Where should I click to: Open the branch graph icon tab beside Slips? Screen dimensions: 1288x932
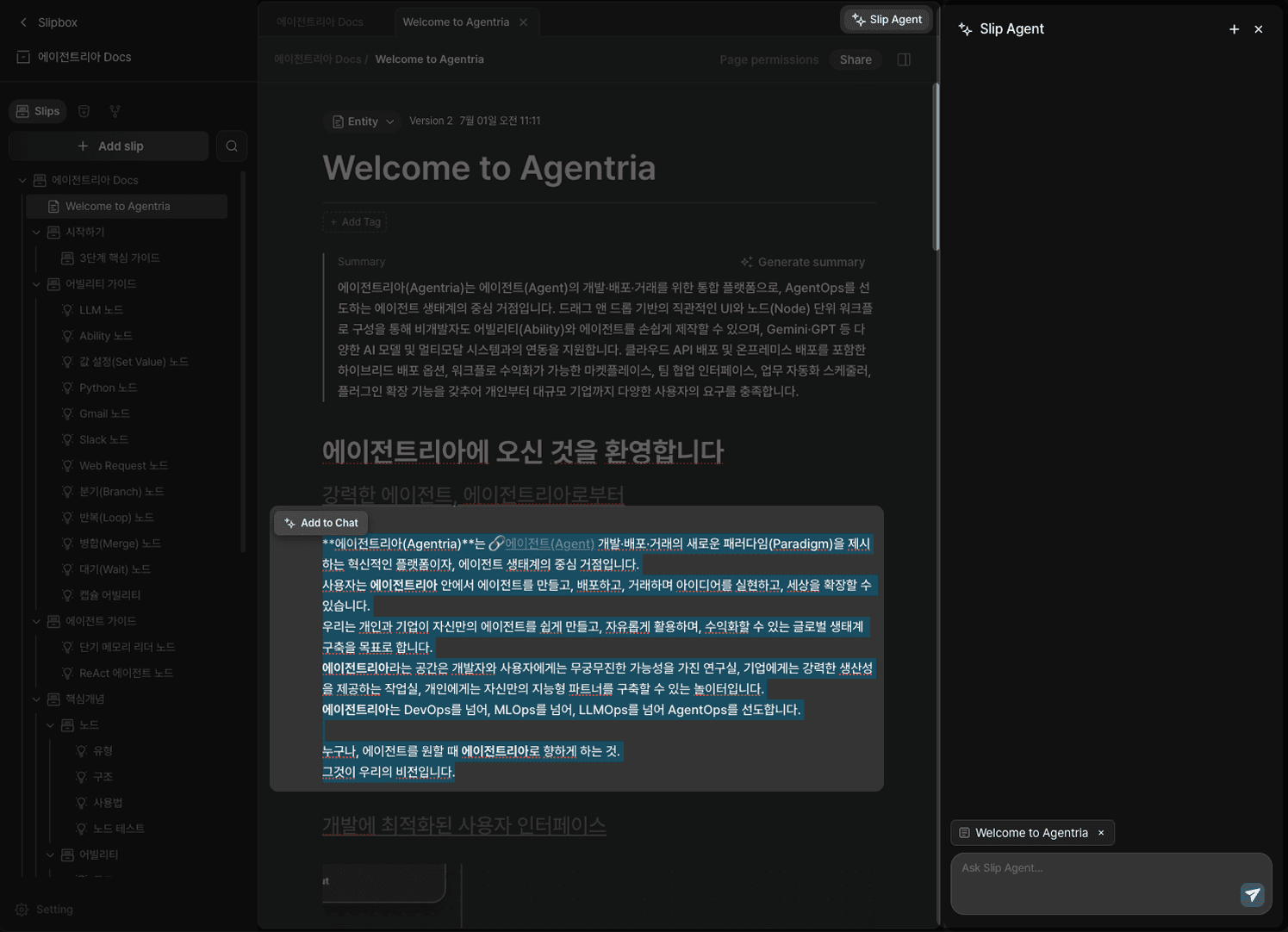click(x=115, y=111)
